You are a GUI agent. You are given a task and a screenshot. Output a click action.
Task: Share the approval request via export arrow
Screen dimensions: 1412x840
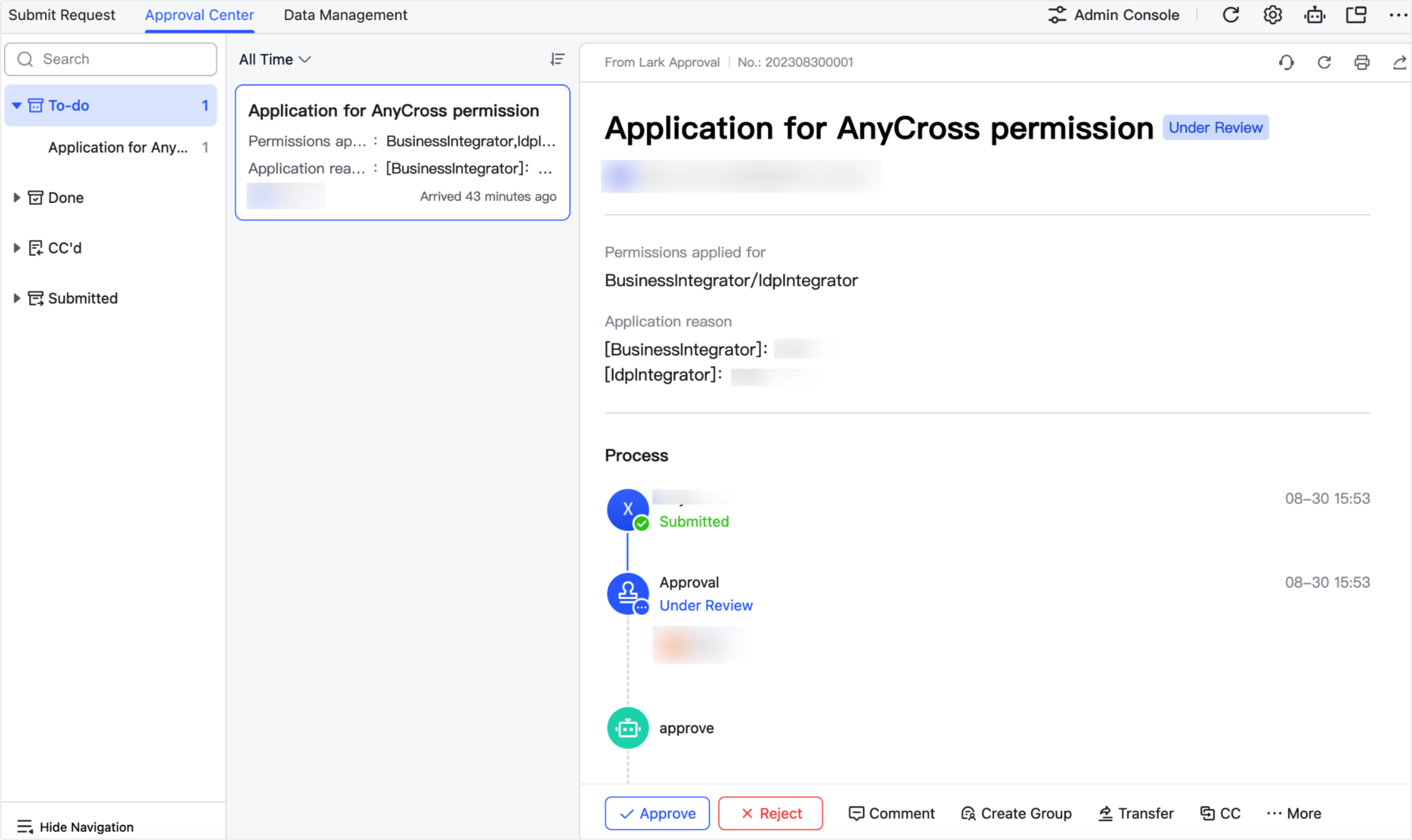1399,62
